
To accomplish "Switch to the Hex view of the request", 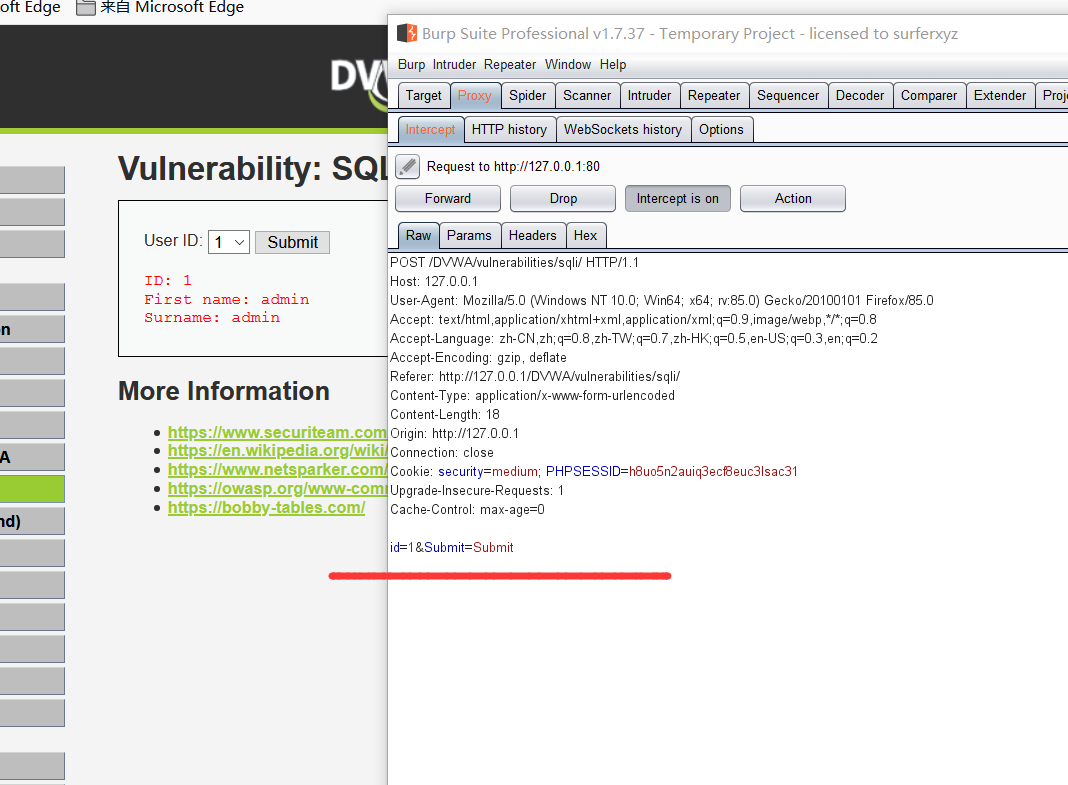I will (586, 235).
